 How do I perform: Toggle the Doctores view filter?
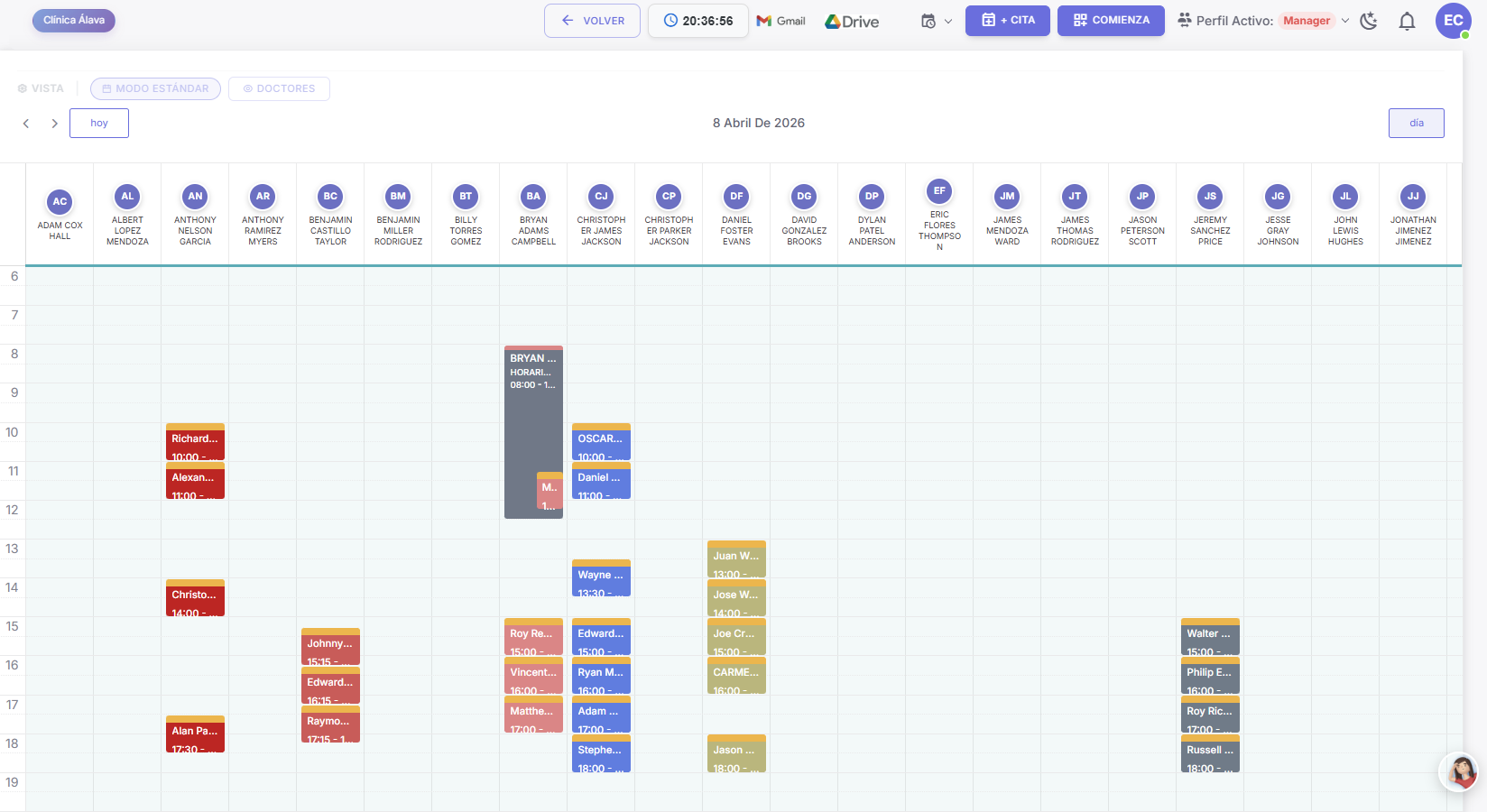pyautogui.click(x=279, y=88)
